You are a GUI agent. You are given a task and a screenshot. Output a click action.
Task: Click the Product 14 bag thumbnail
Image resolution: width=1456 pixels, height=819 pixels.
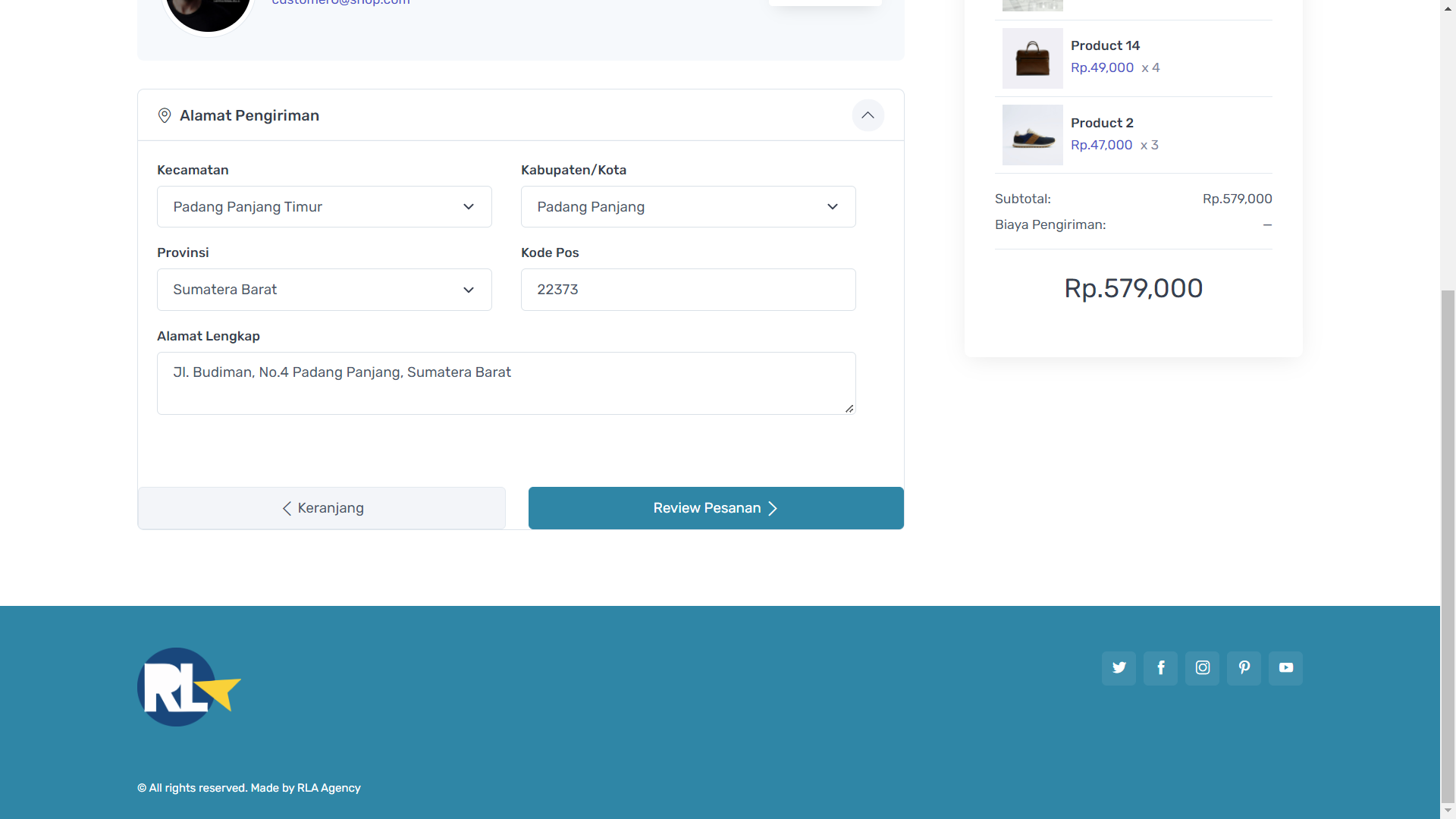click(x=1032, y=58)
